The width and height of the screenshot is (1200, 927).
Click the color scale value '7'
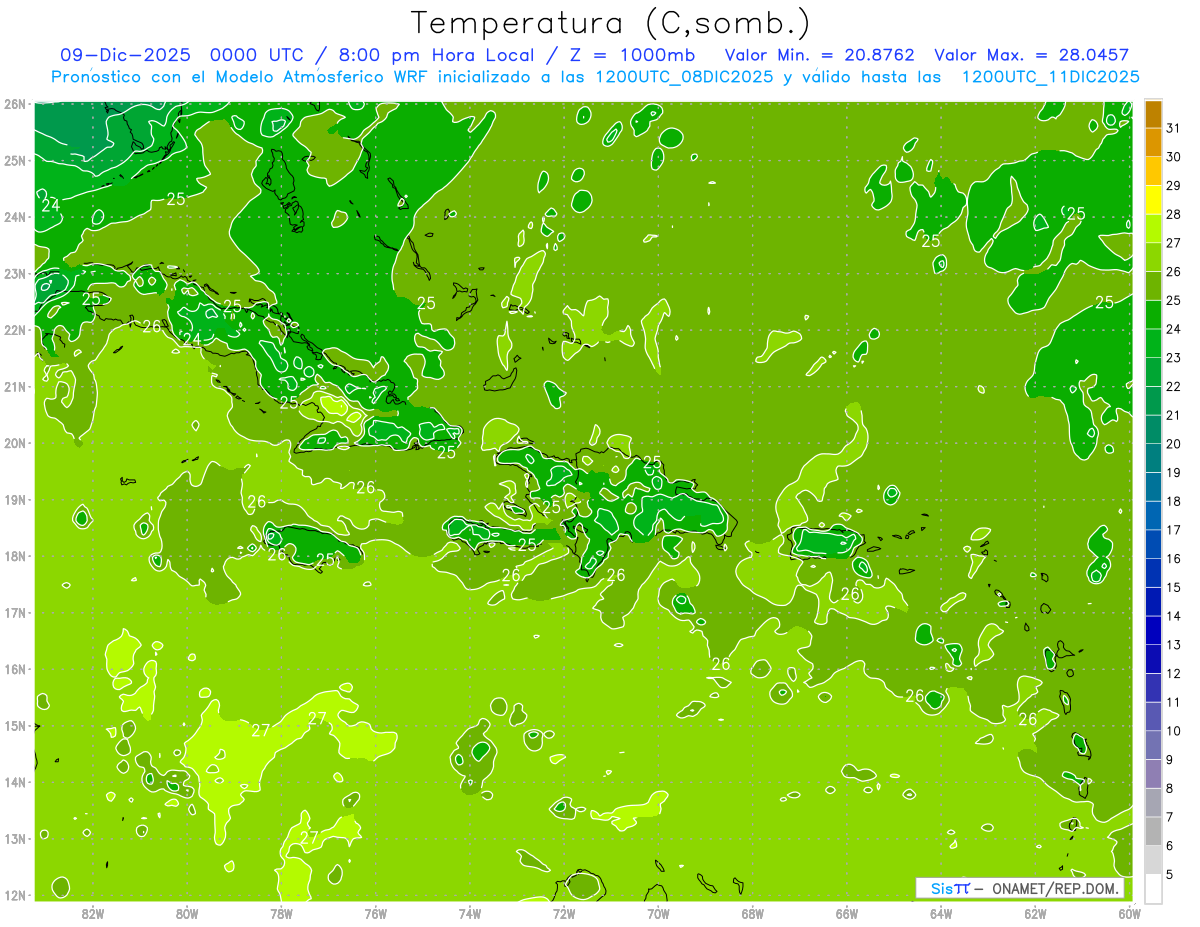pyautogui.click(x=1170, y=818)
